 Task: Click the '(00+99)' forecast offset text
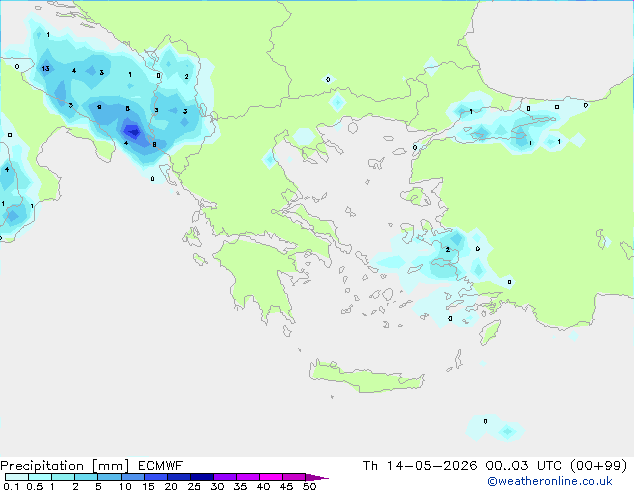coord(598,466)
